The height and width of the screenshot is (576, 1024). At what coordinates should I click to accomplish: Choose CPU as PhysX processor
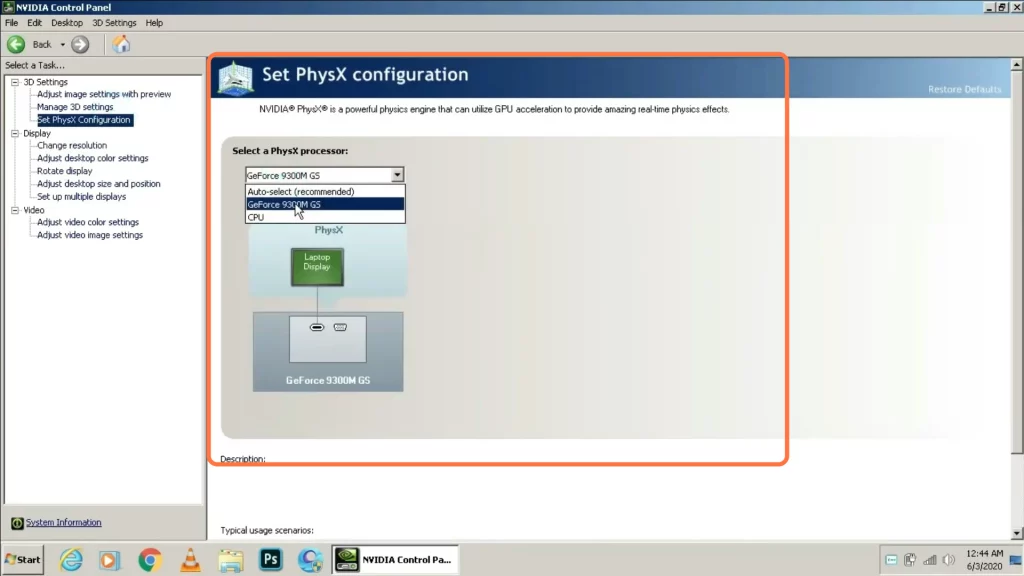325,217
